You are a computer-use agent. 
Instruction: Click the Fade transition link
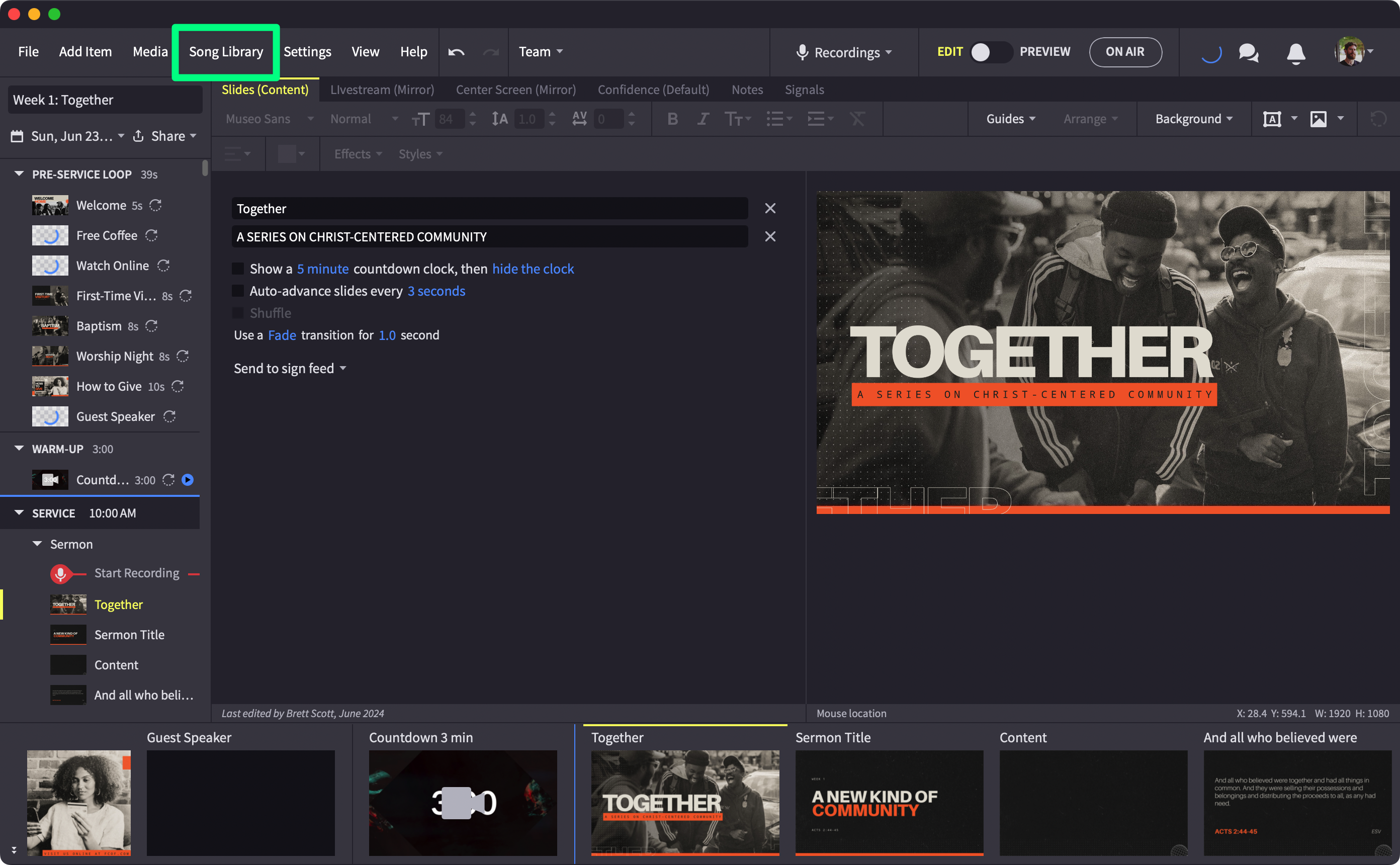(x=282, y=335)
